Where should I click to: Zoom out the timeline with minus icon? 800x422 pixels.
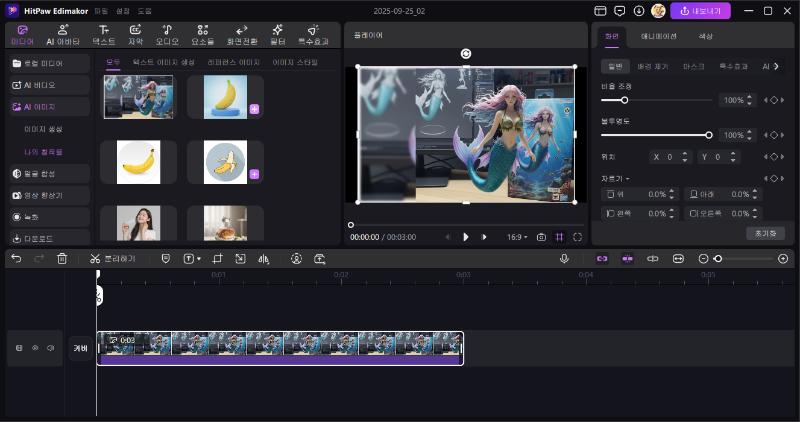click(703, 259)
